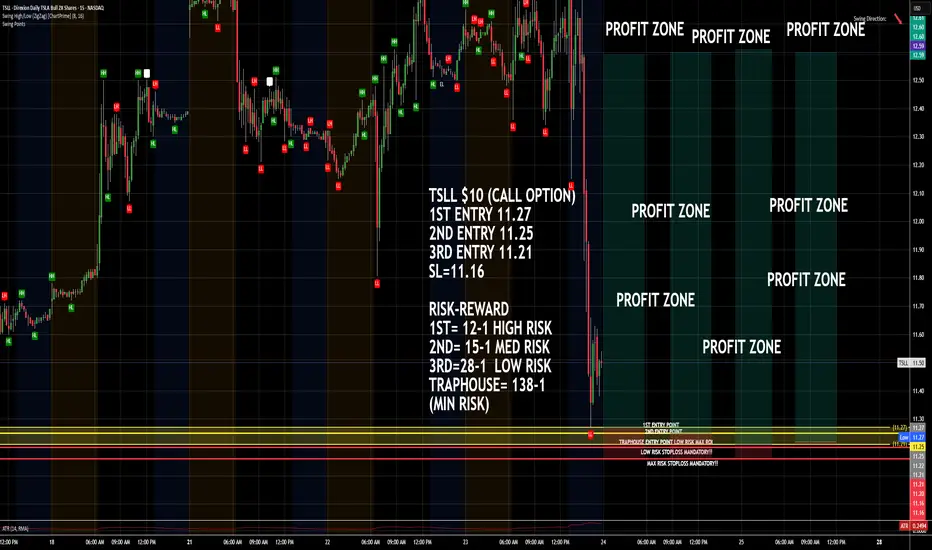
Task: Select the TRAPHOUSE= 138-1 line
Action: tap(487, 385)
